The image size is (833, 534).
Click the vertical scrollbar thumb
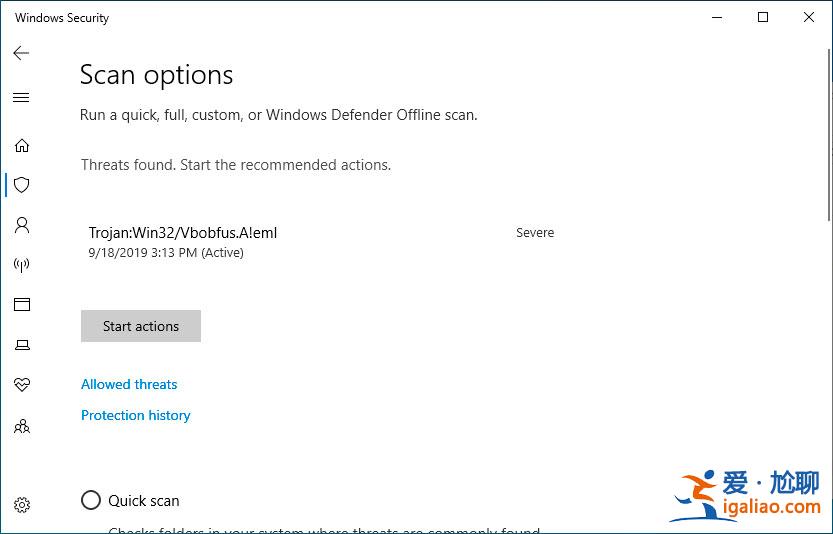(829, 134)
